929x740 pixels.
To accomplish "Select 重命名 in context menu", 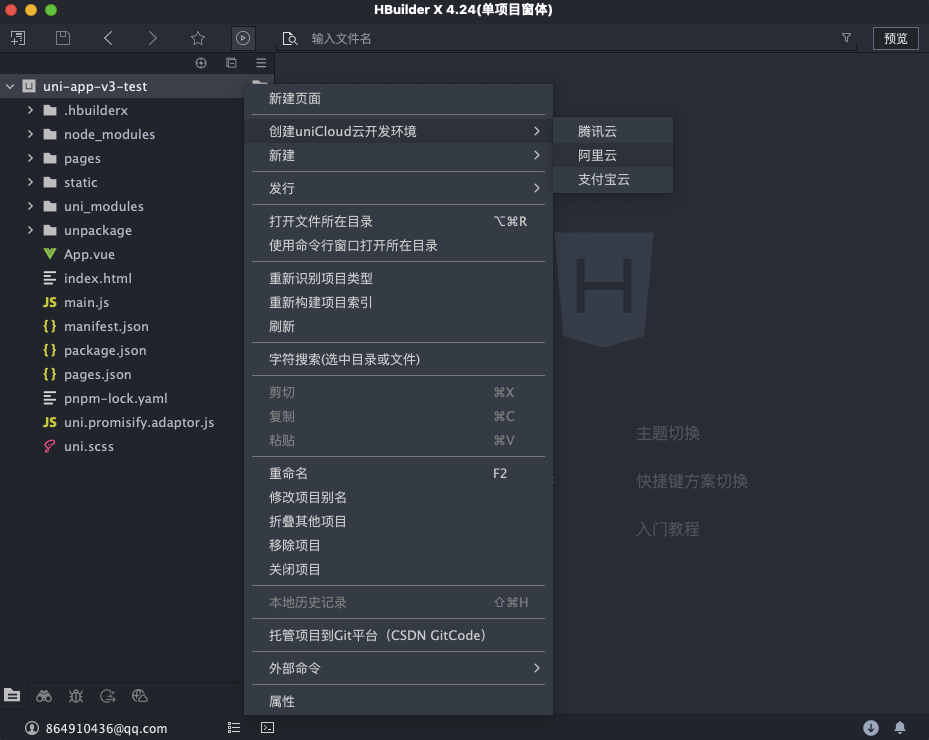I will (398, 473).
